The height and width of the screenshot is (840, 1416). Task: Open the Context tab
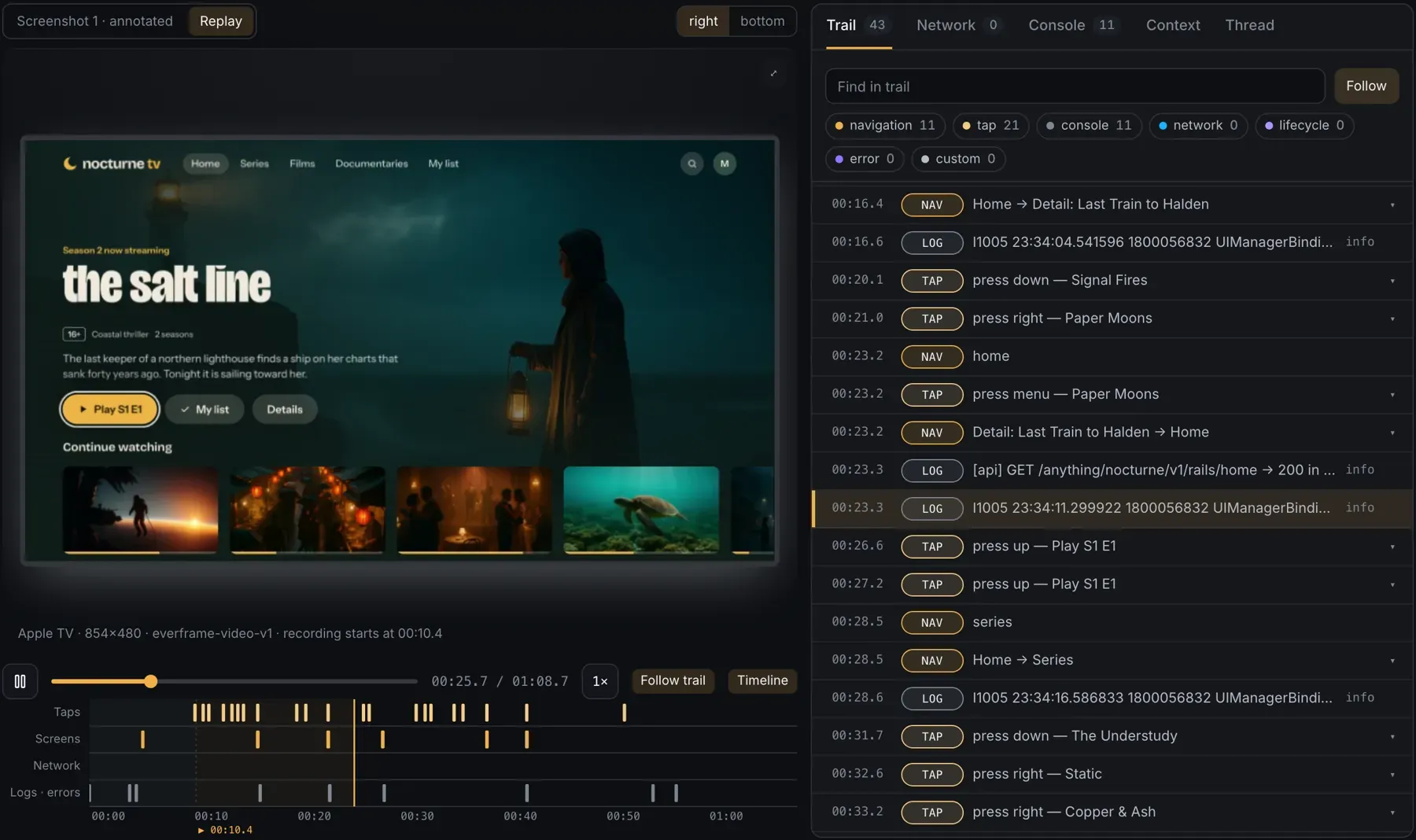(1173, 25)
